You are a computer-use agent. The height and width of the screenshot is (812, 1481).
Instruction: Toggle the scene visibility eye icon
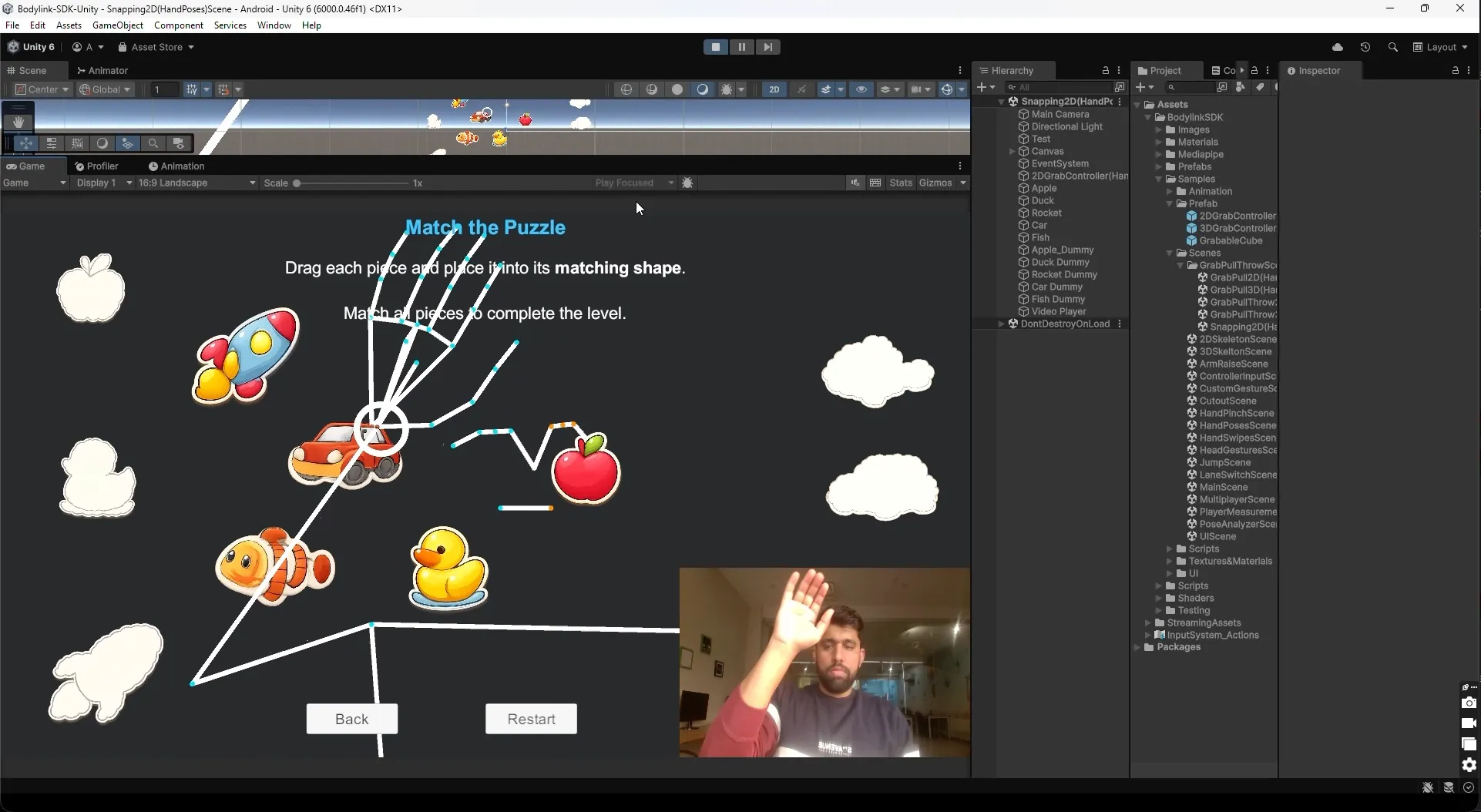tap(861, 89)
